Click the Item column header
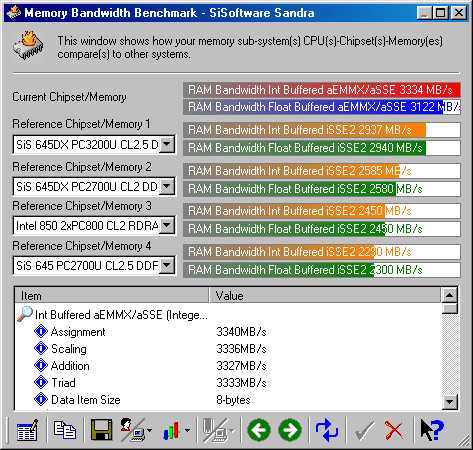 [x=112, y=296]
